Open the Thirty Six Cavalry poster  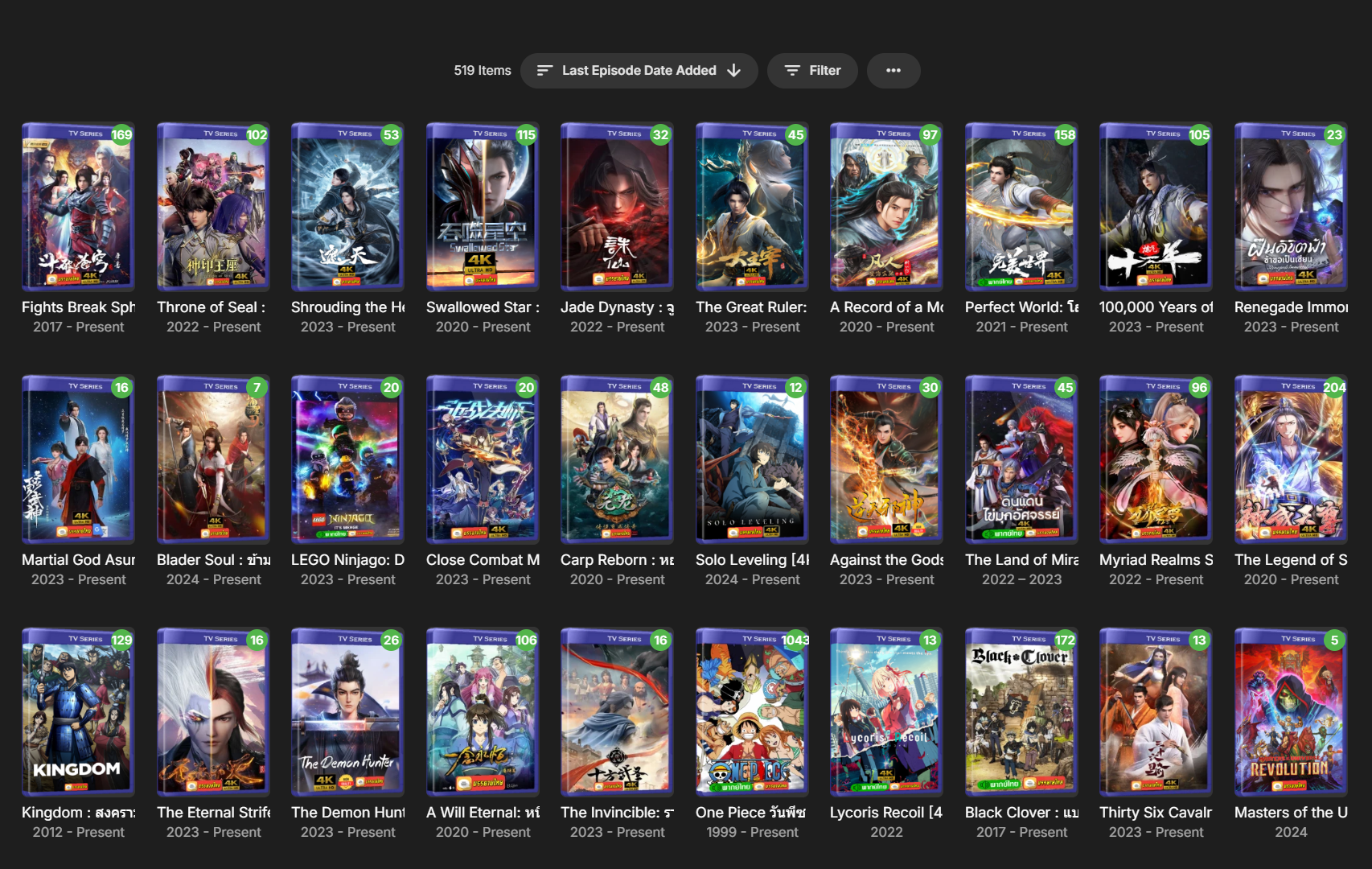1156,712
